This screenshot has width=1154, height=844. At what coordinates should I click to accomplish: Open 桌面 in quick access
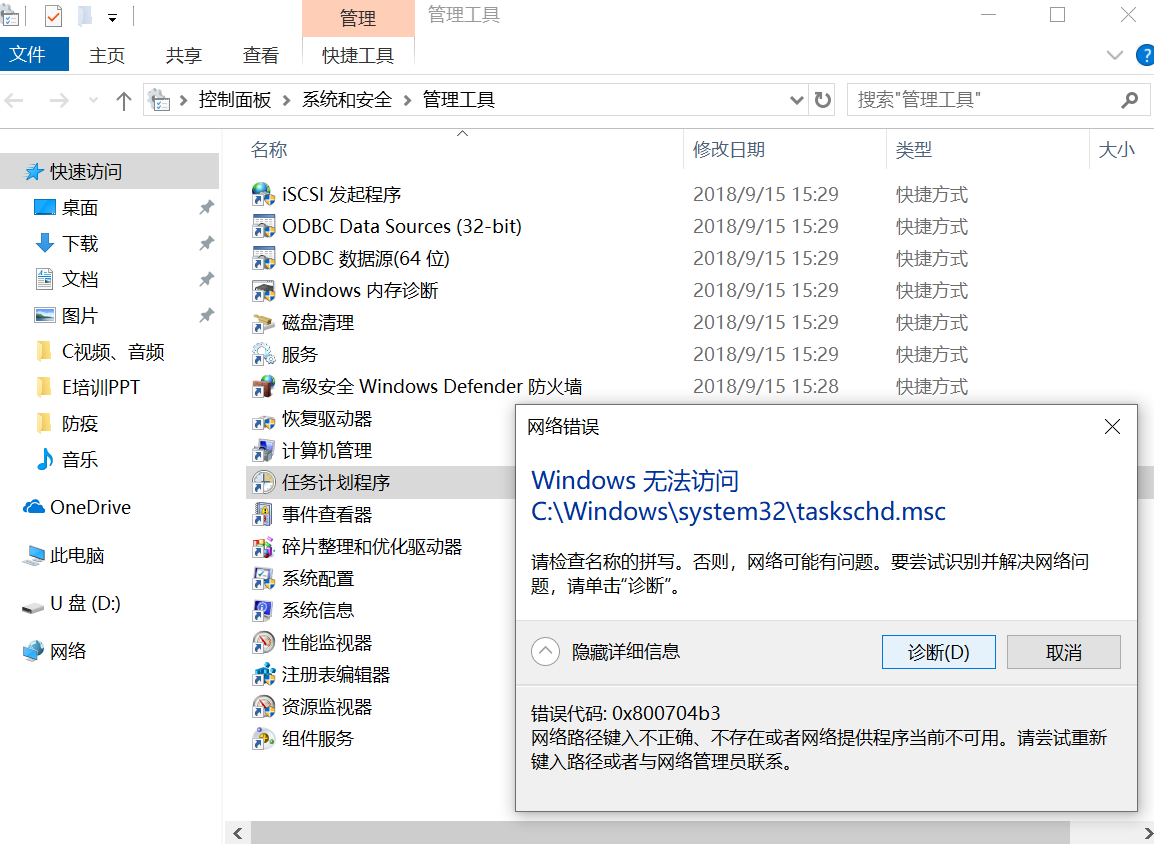[66, 208]
